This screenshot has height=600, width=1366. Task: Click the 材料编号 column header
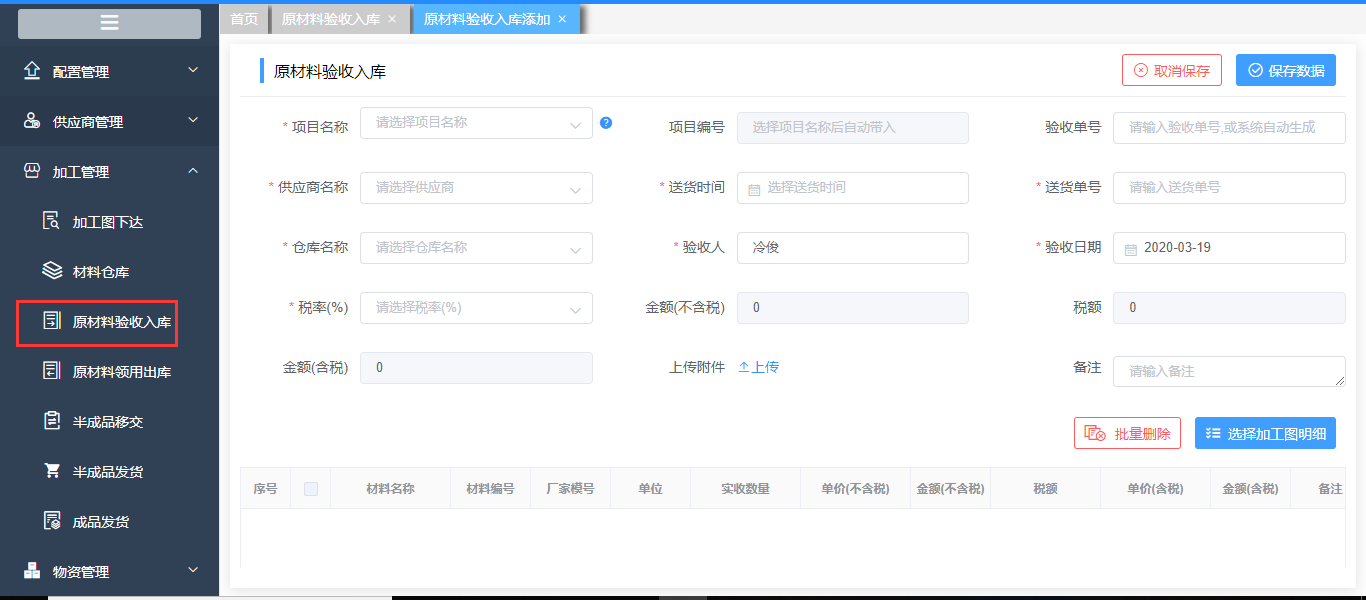coord(491,489)
